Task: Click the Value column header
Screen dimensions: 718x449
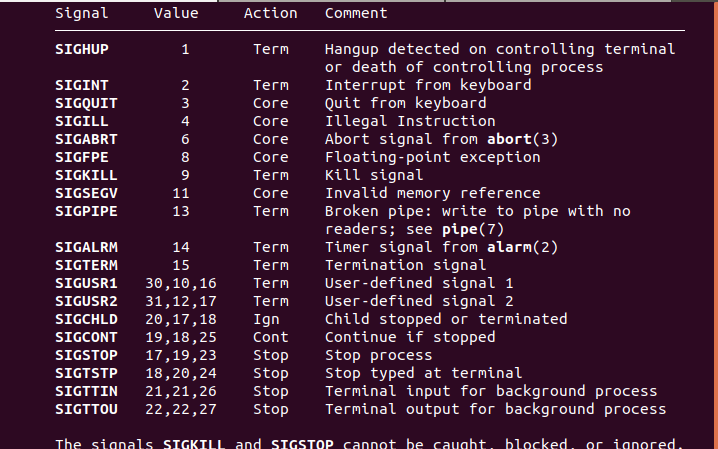Action: click(x=176, y=14)
